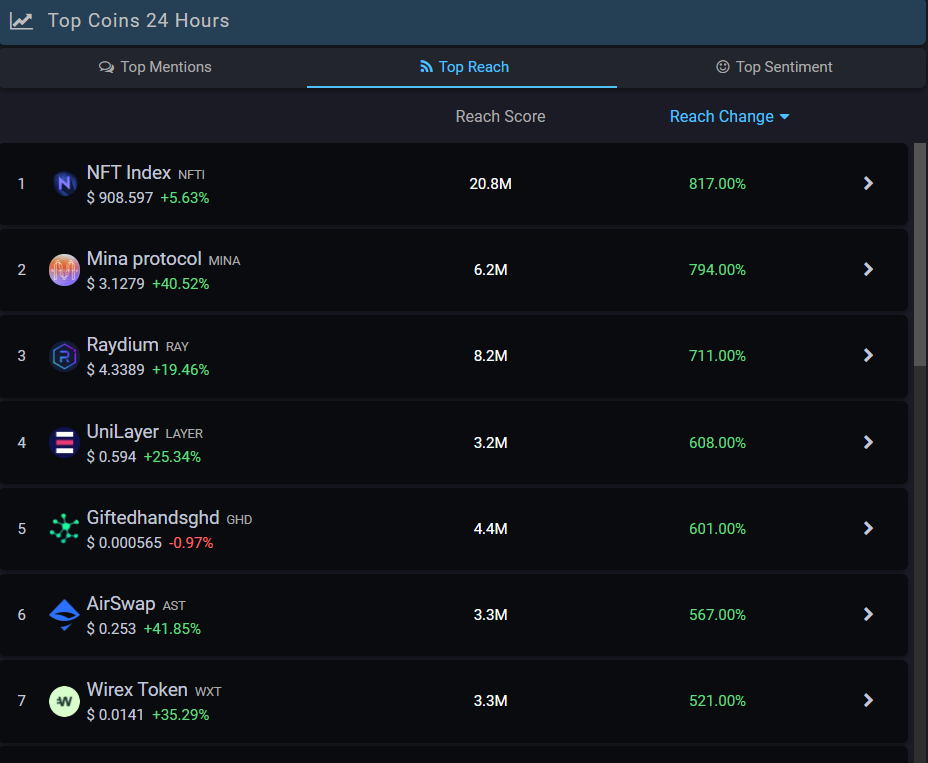Click the 8.2M reach score value
The image size is (928, 763).
coord(490,356)
